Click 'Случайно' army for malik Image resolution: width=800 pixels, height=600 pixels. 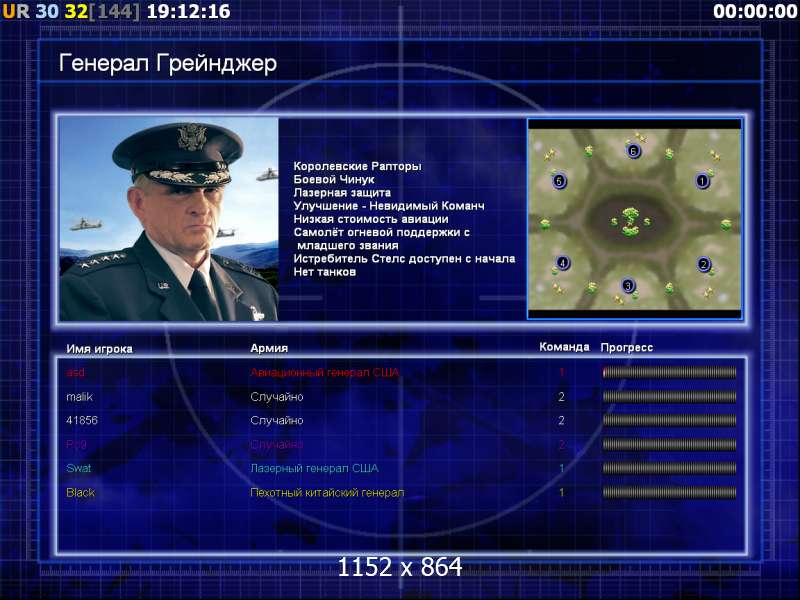[x=277, y=396]
